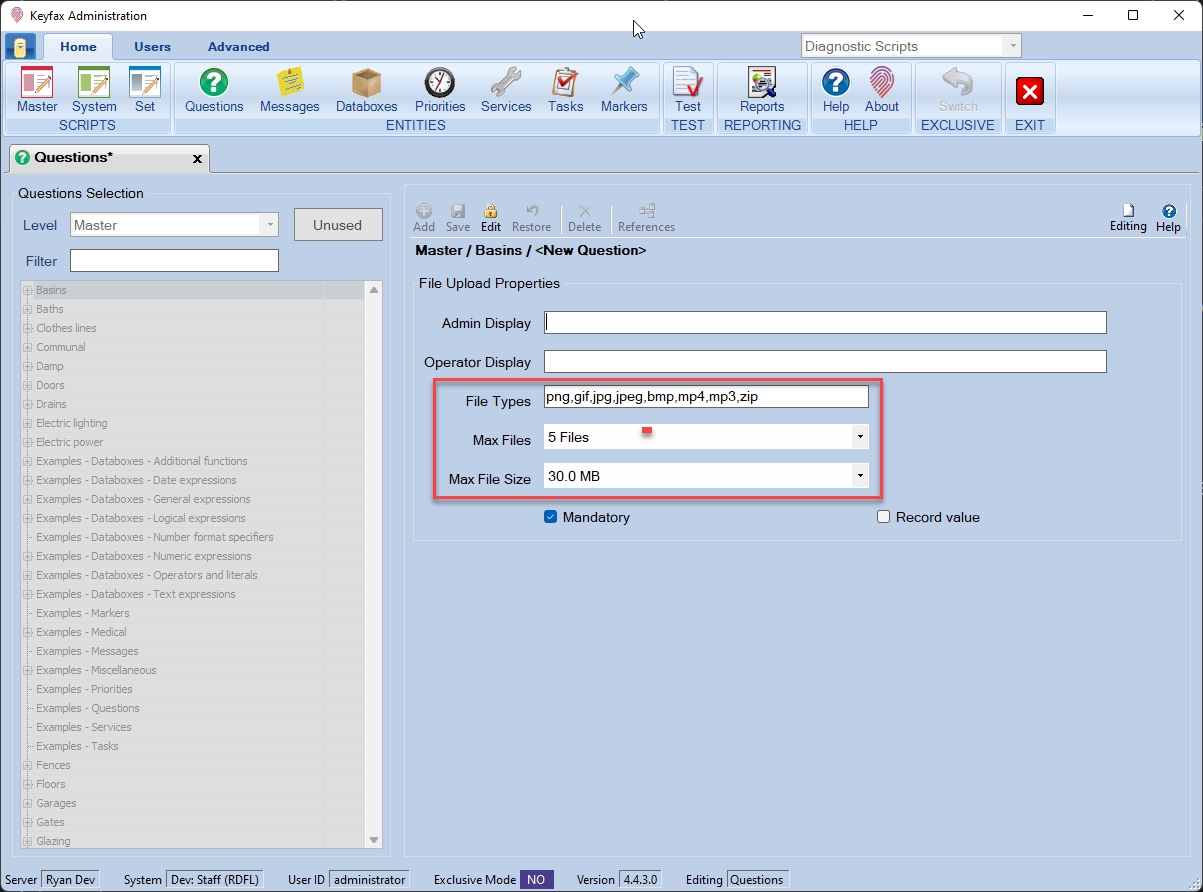Click the Admin Display text field
Image resolution: width=1203 pixels, height=892 pixels.
[x=825, y=323]
